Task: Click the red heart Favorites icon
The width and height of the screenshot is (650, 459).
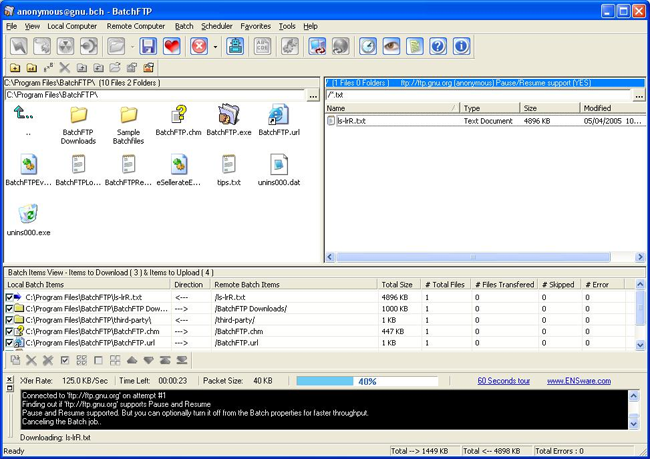Action: pyautogui.click(x=172, y=46)
